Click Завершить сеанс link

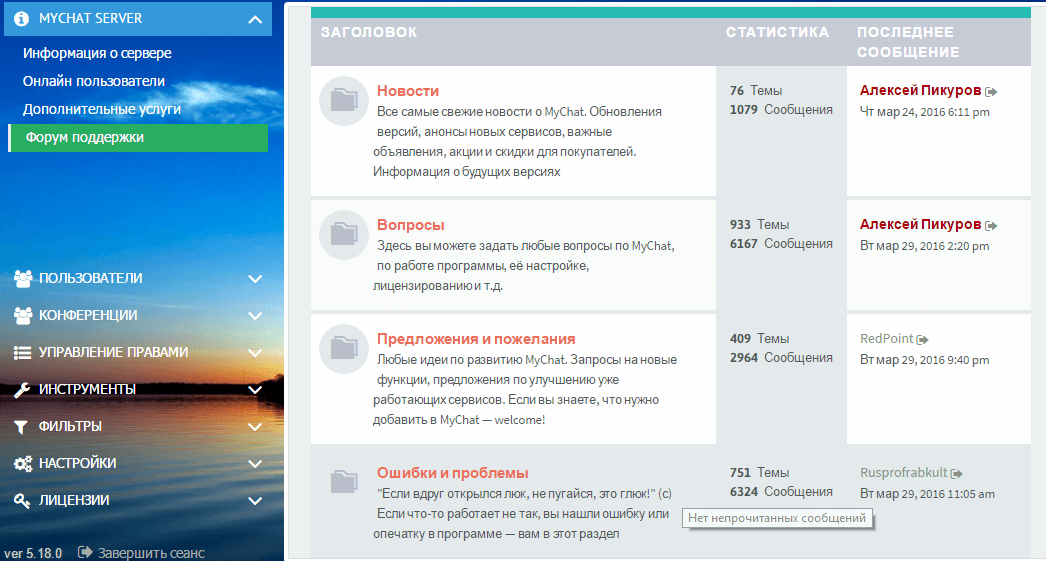pyautogui.click(x=151, y=553)
